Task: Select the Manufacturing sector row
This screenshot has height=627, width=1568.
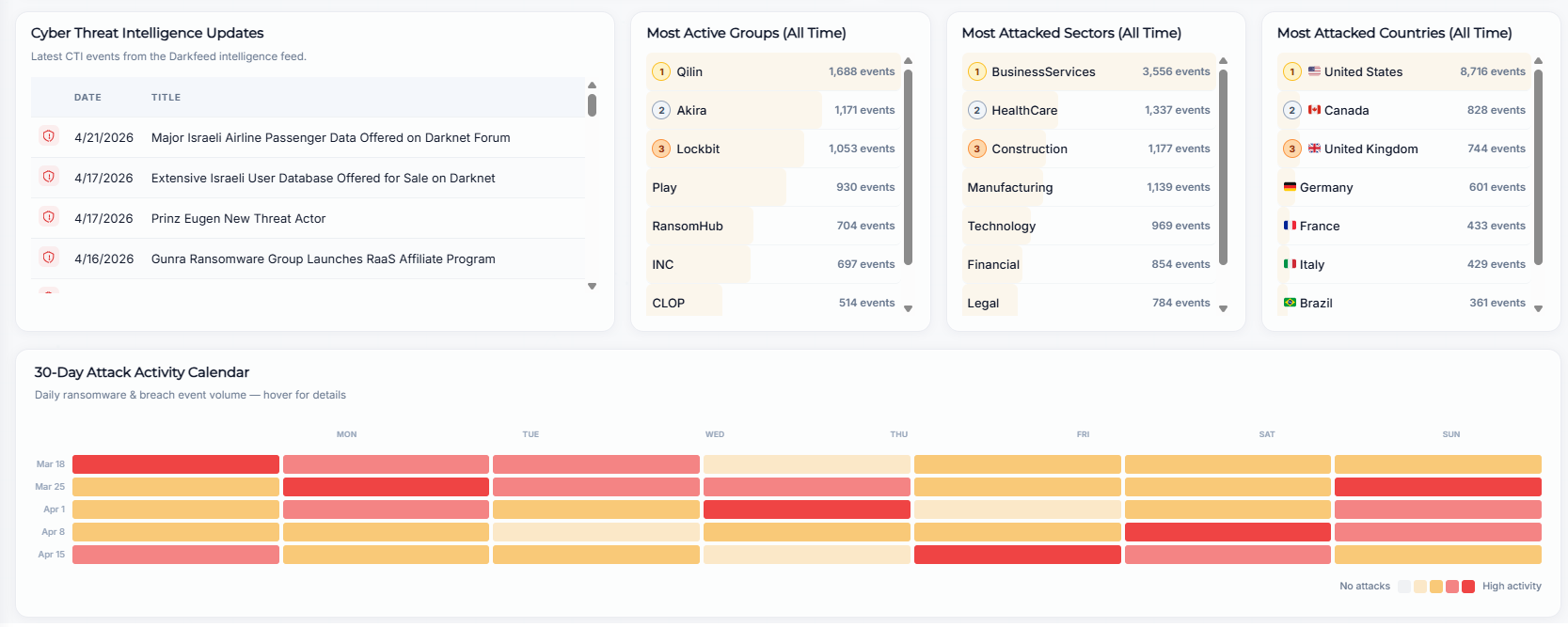Action: click(1088, 187)
